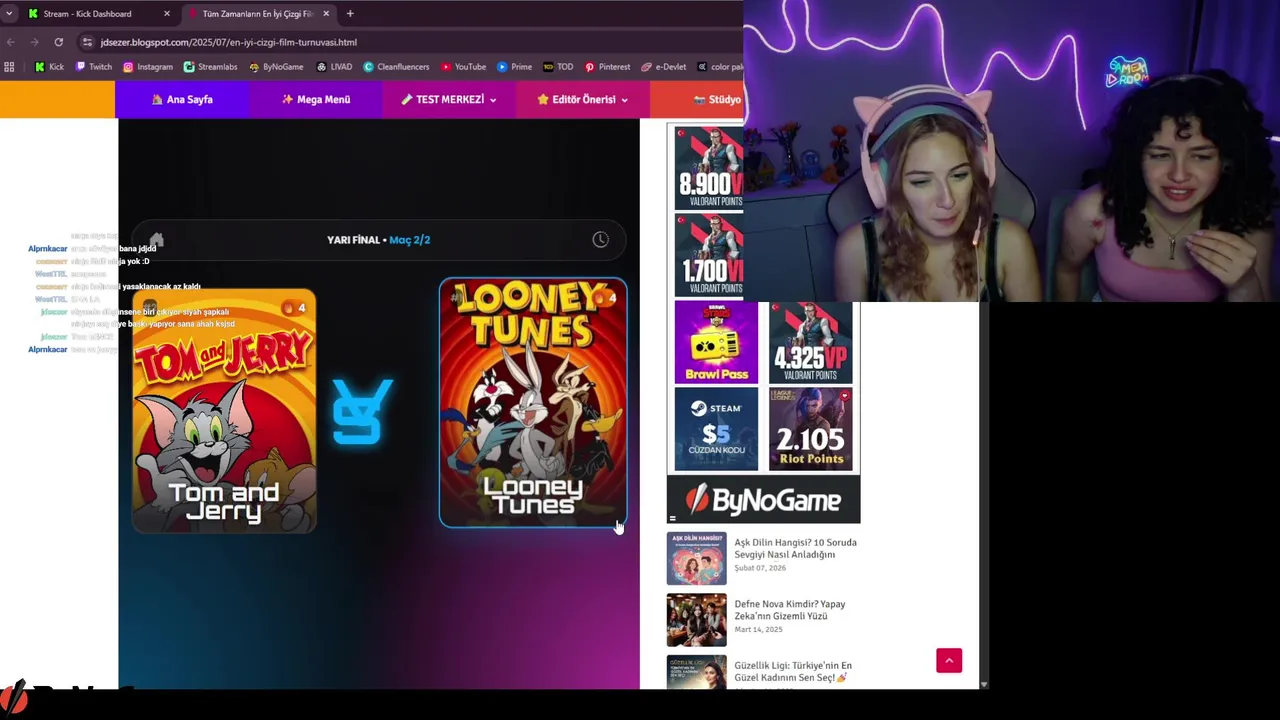Open the YouTube bookmark
Screen dimensions: 1280x720
click(x=463, y=67)
